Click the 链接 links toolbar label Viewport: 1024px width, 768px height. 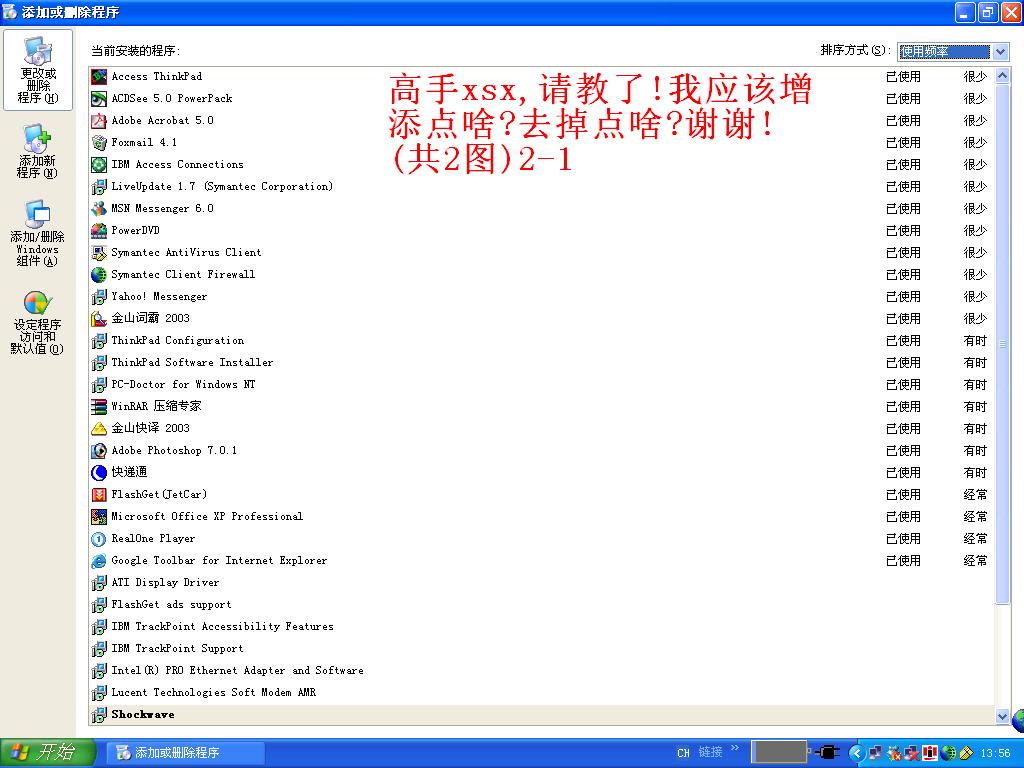710,752
